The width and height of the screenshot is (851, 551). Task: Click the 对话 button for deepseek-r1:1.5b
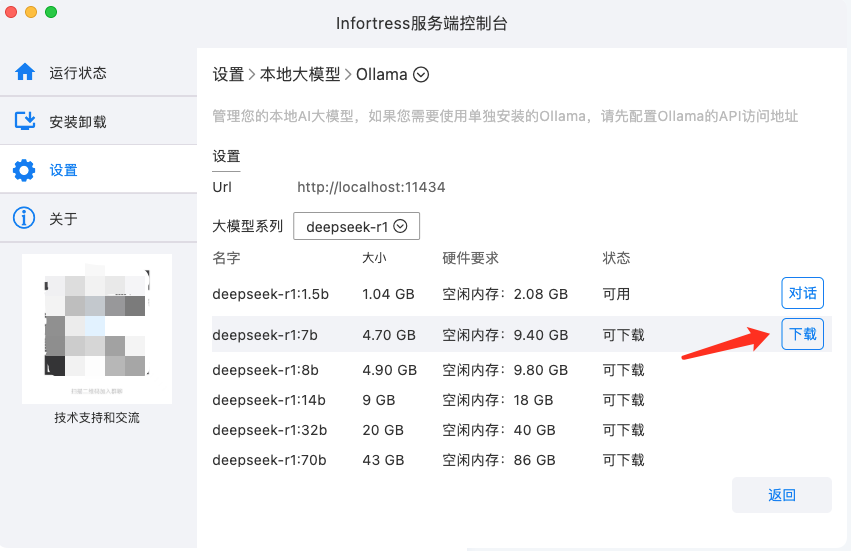pos(803,293)
